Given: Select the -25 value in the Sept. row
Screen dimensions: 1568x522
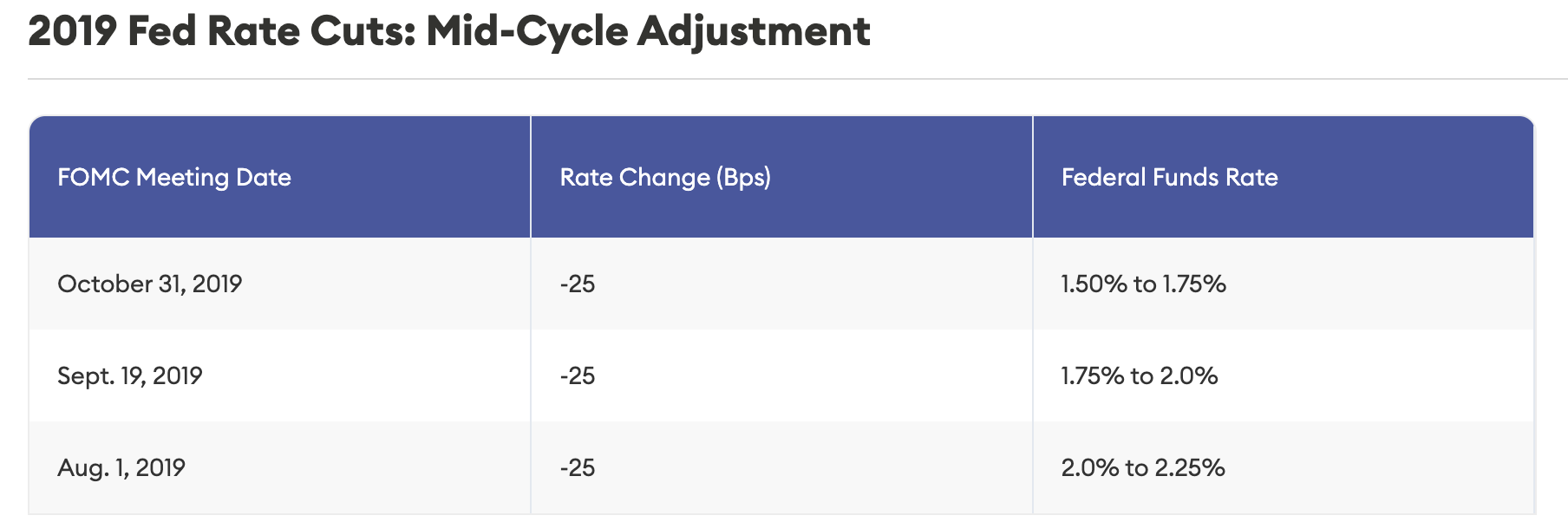Looking at the screenshot, I should tap(578, 376).
